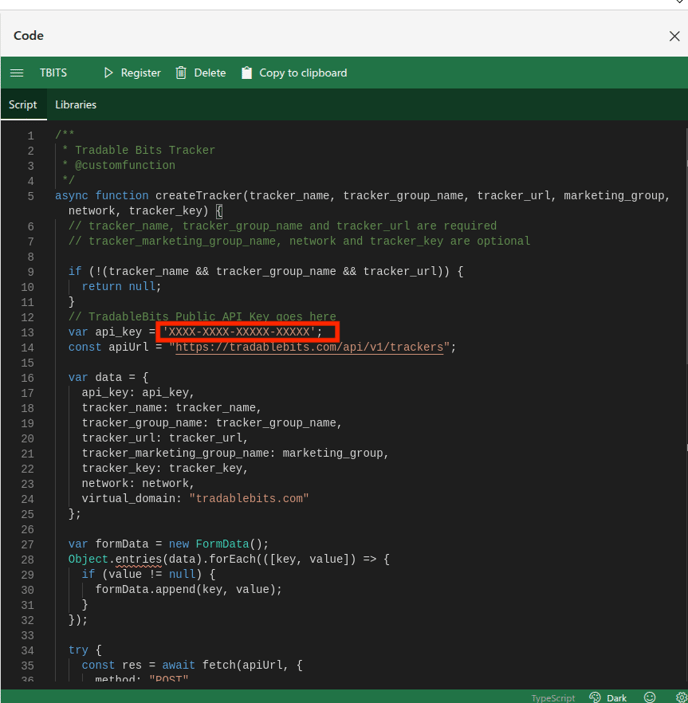688x703 pixels.
Task: Click the "return null;" statement
Action: tap(121, 286)
